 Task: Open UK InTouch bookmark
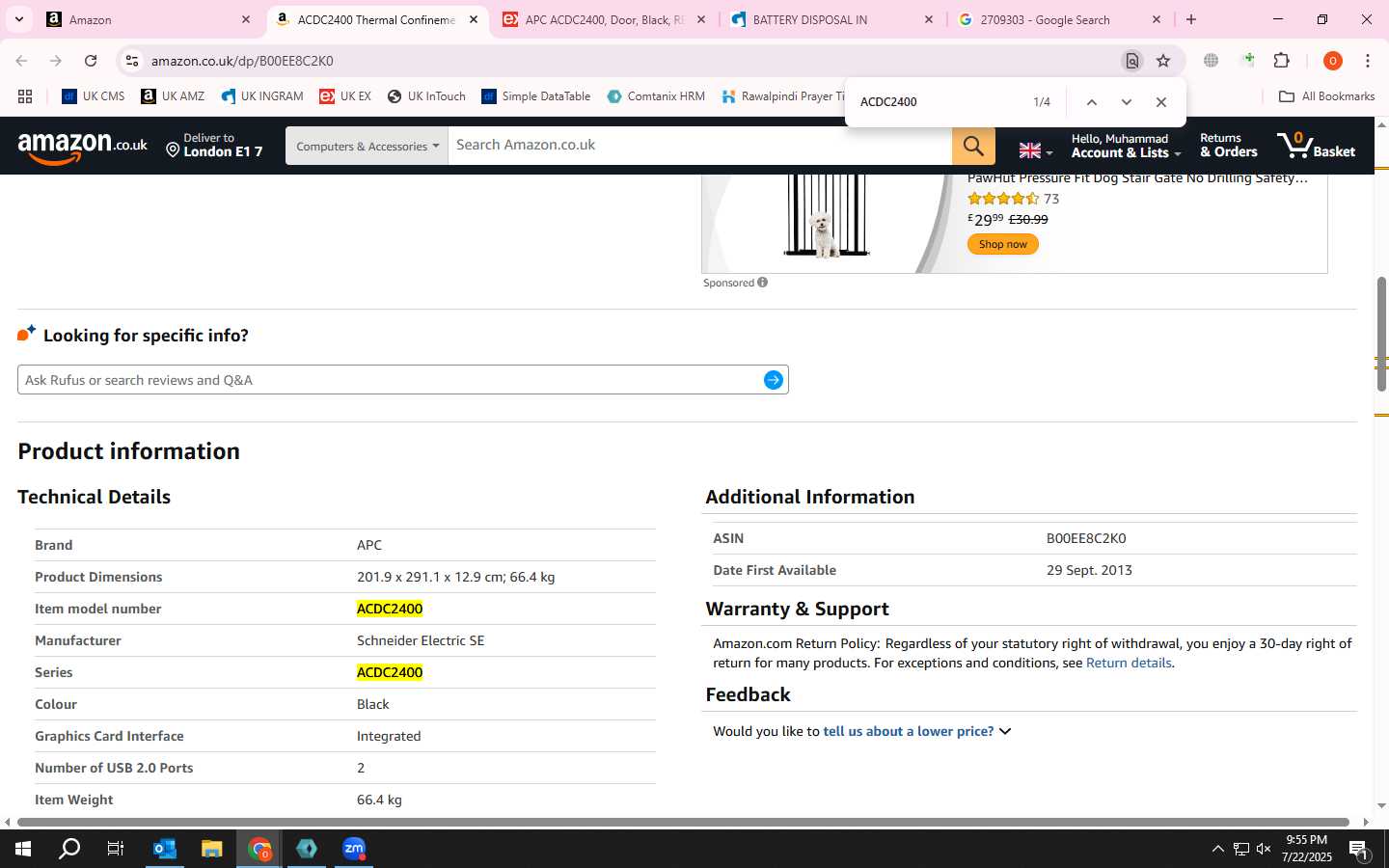tap(426, 96)
